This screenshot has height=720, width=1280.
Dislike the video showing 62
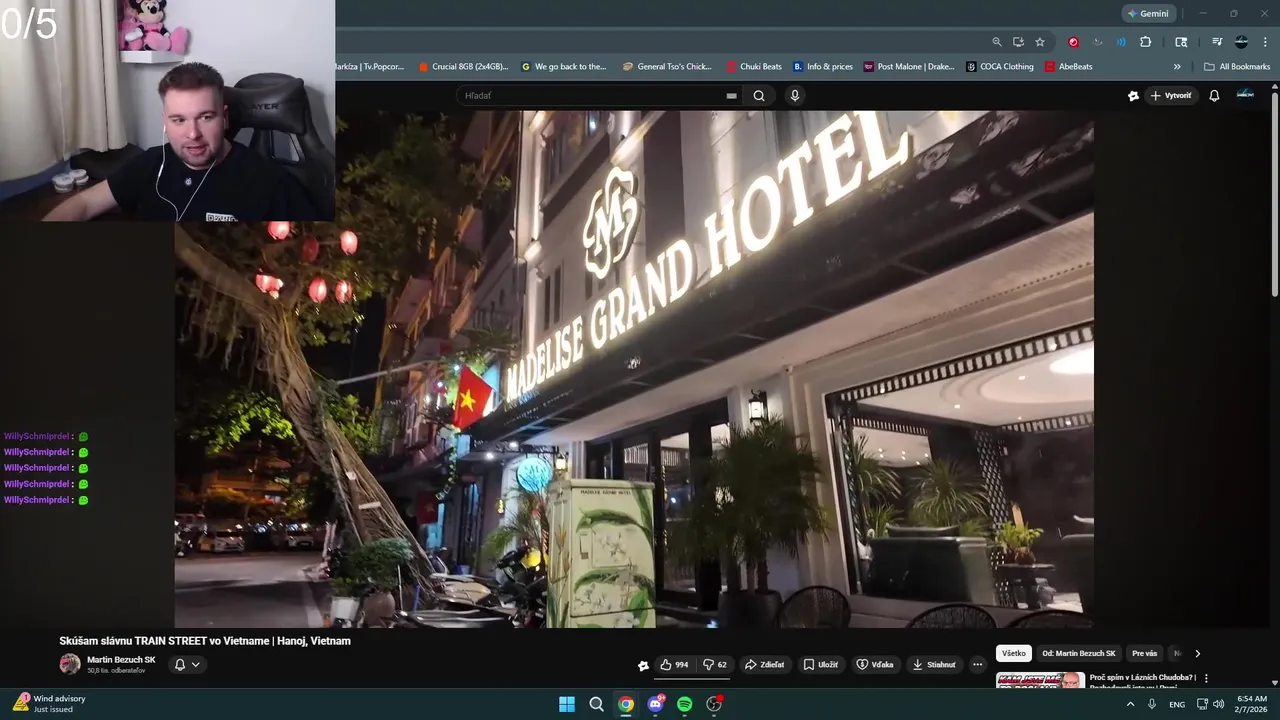(x=715, y=665)
